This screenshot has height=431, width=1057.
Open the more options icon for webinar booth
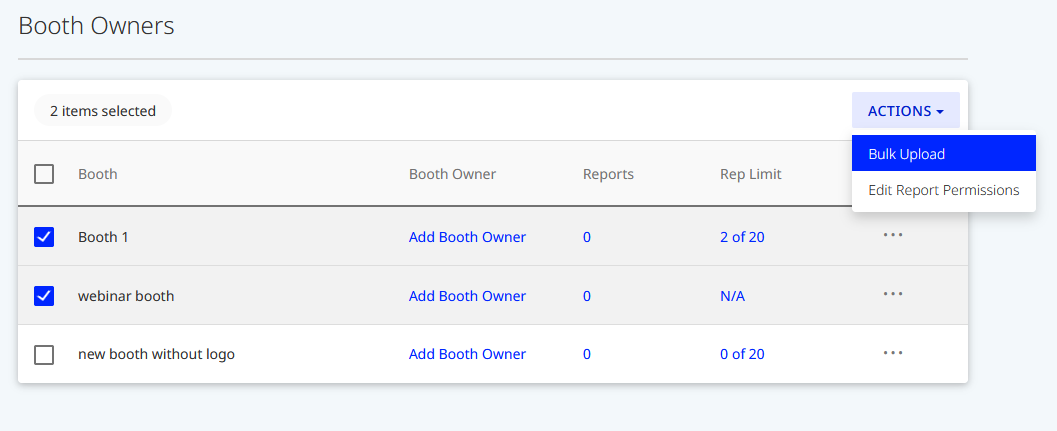(893, 293)
